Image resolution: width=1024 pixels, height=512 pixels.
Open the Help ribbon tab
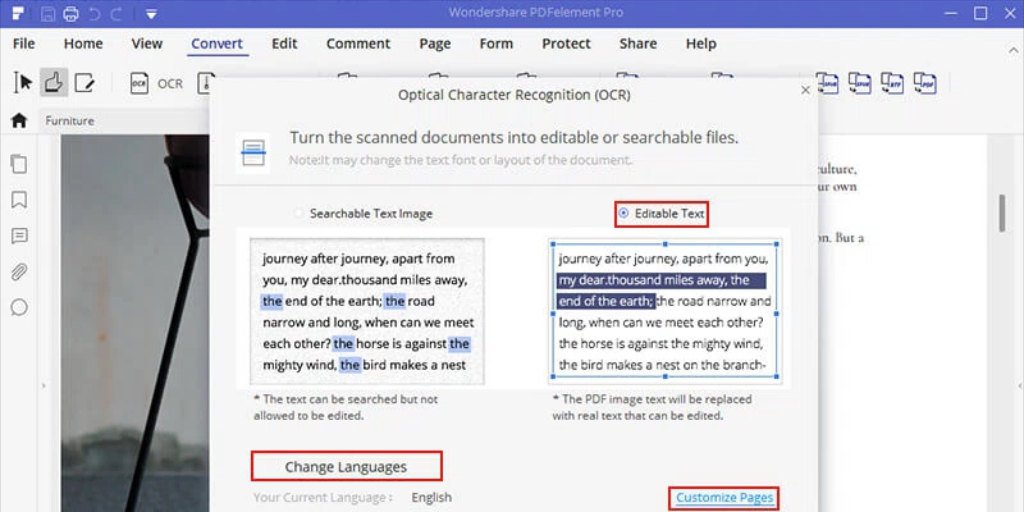pyautogui.click(x=701, y=44)
